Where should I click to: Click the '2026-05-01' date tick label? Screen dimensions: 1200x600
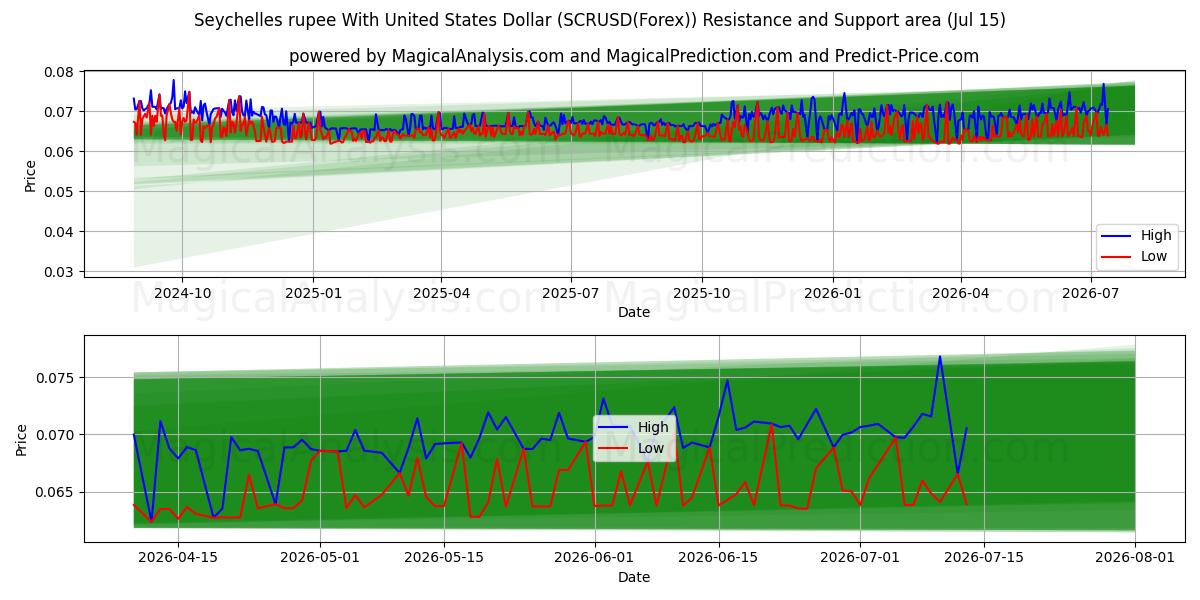pyautogui.click(x=321, y=558)
